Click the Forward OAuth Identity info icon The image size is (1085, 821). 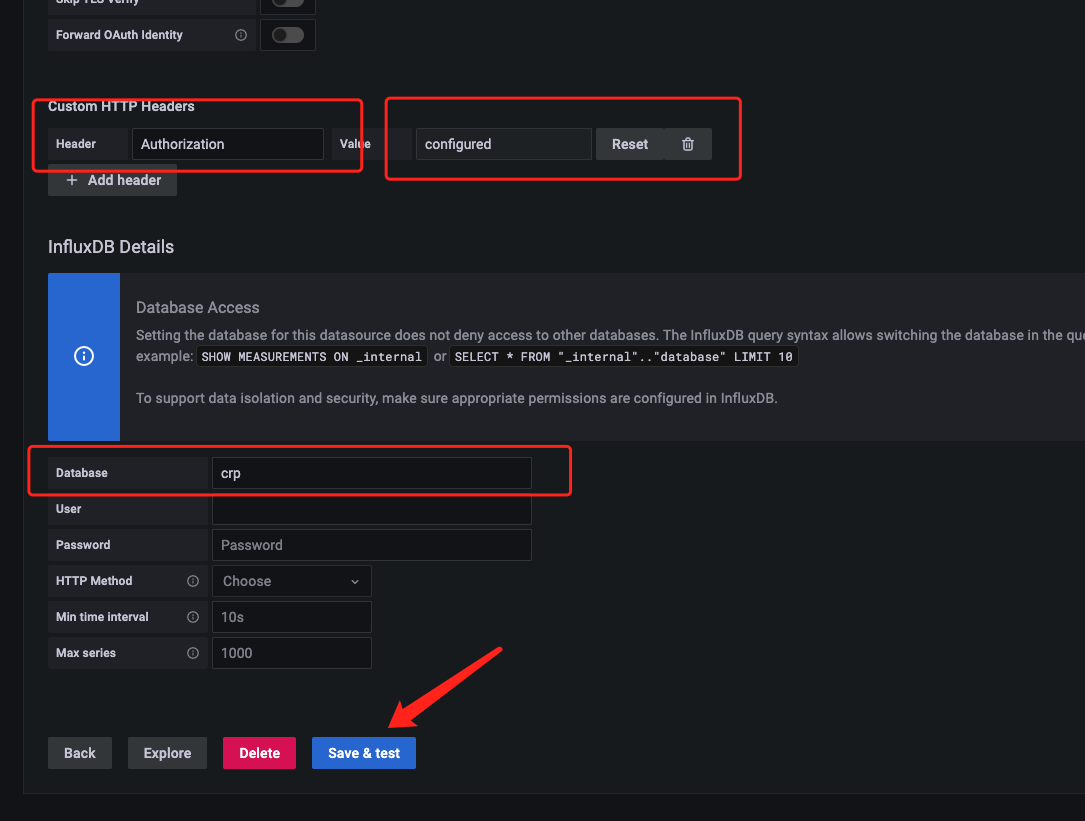[241, 35]
